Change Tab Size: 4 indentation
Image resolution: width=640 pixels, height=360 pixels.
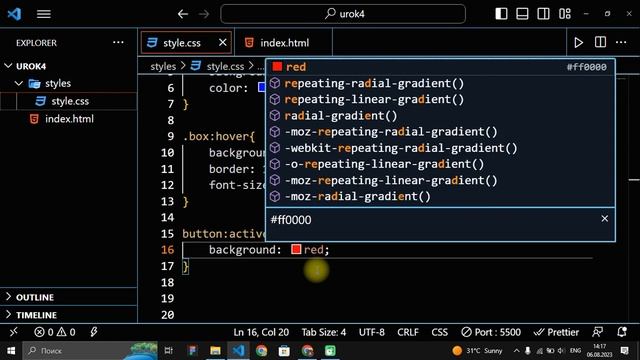324,332
